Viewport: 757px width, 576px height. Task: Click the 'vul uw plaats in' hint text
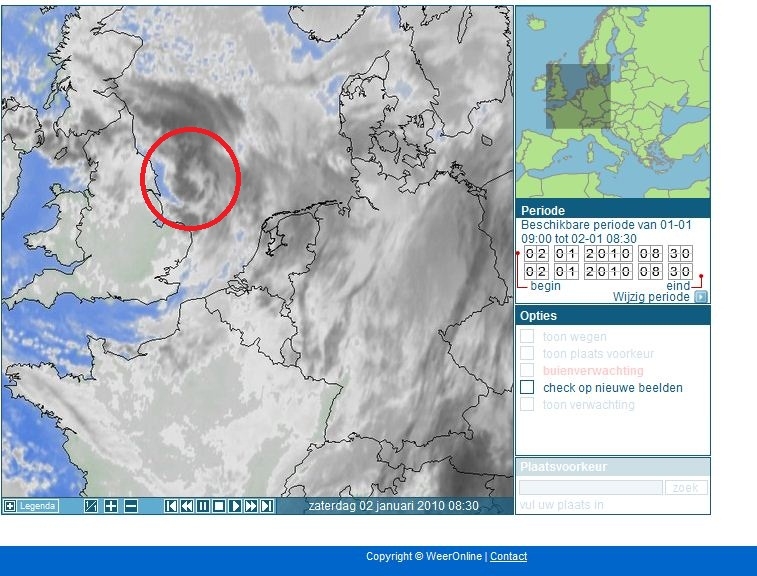click(561, 505)
